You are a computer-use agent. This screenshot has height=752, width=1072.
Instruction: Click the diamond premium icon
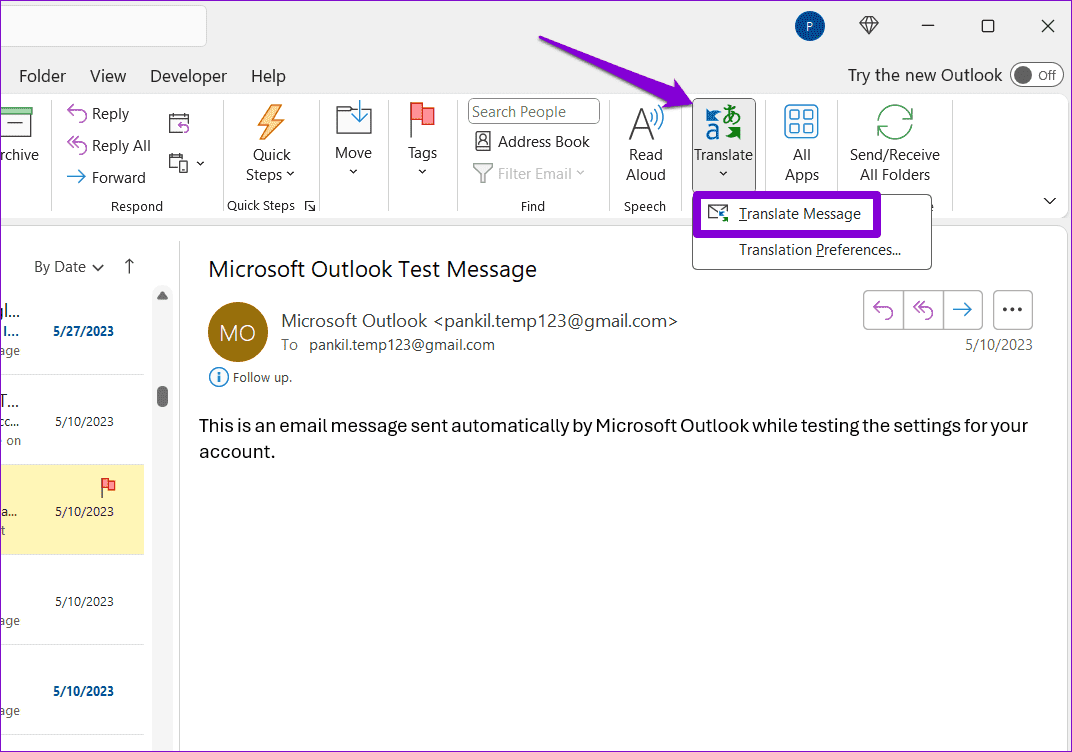click(x=868, y=26)
